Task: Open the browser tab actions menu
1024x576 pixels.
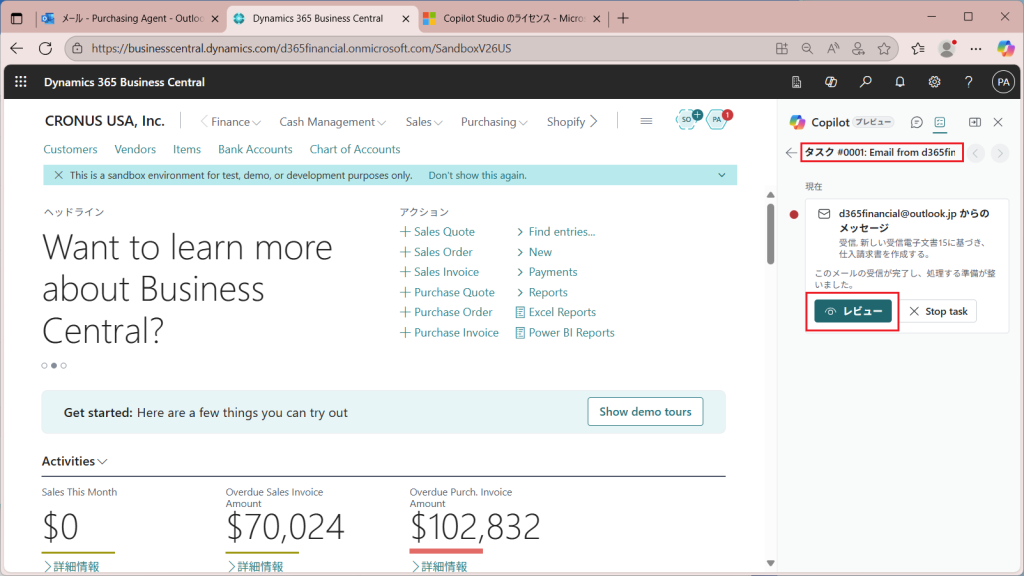Action: [16, 18]
